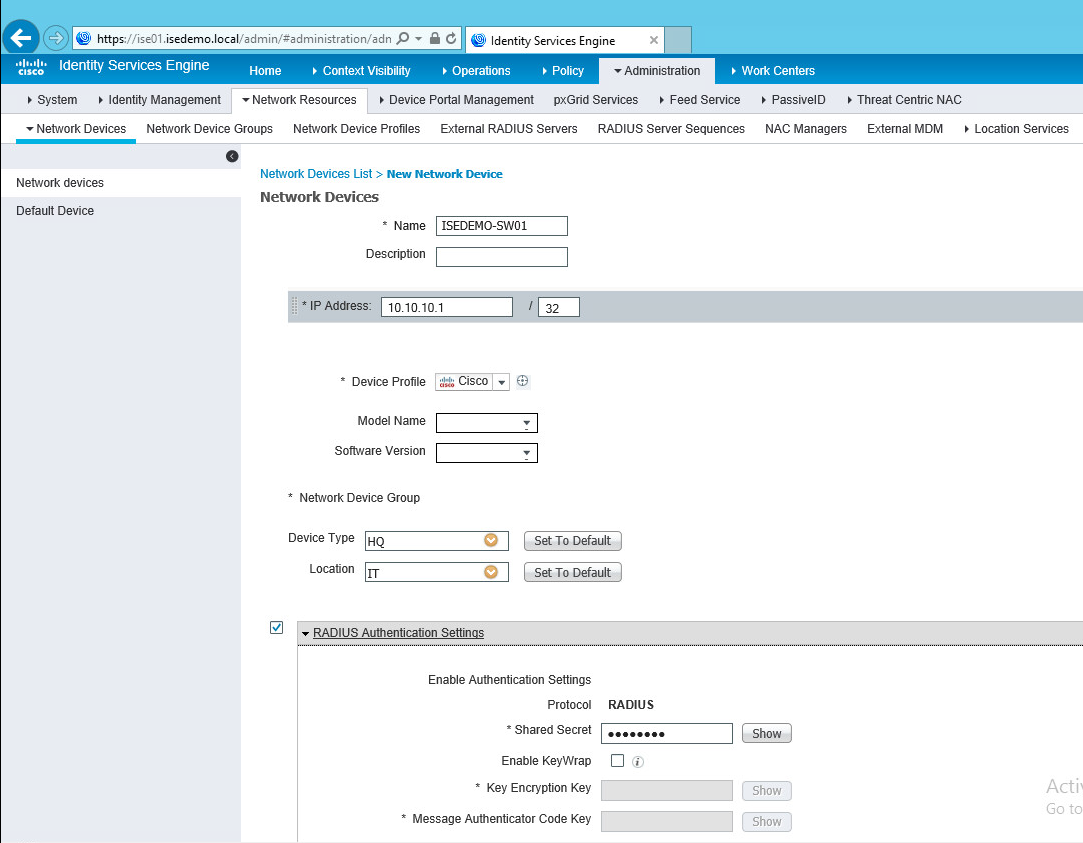Open pxGrid Services

pos(595,99)
